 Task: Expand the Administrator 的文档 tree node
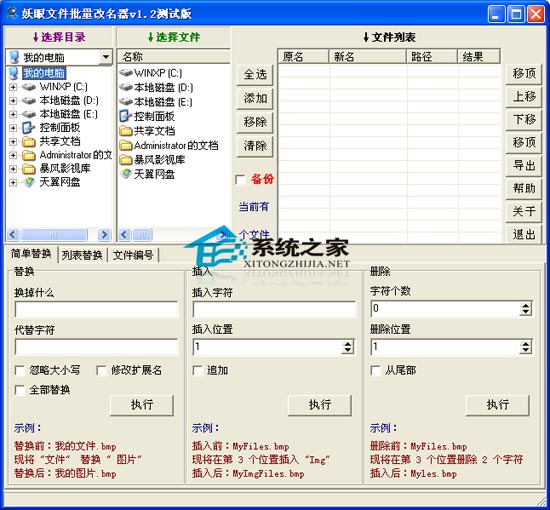(x=13, y=155)
